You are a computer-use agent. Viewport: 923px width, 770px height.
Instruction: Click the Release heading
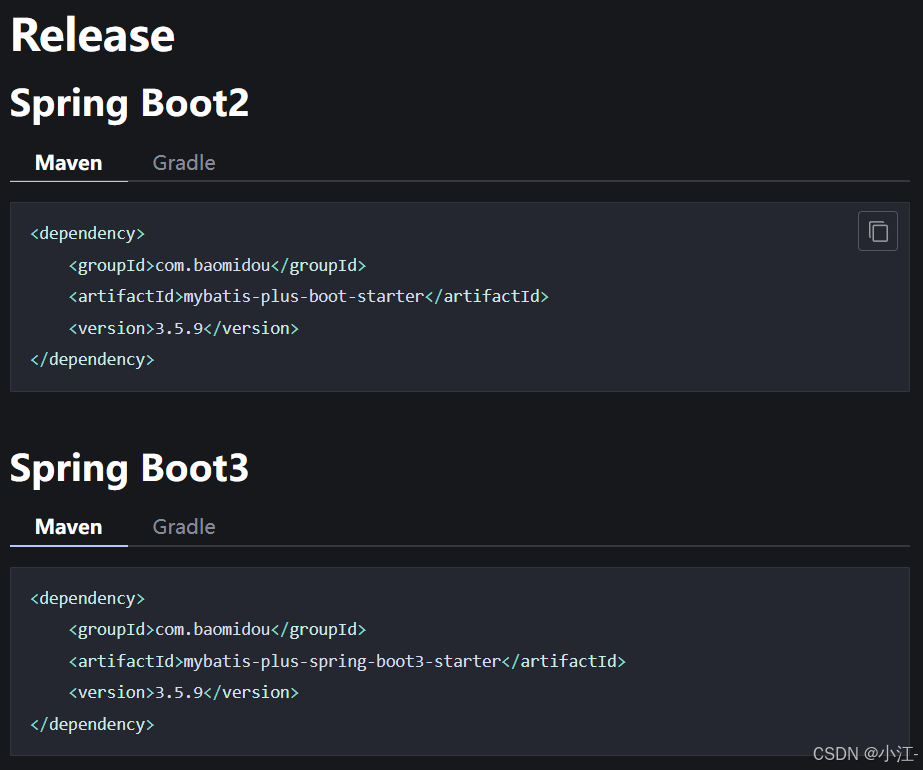[91, 35]
